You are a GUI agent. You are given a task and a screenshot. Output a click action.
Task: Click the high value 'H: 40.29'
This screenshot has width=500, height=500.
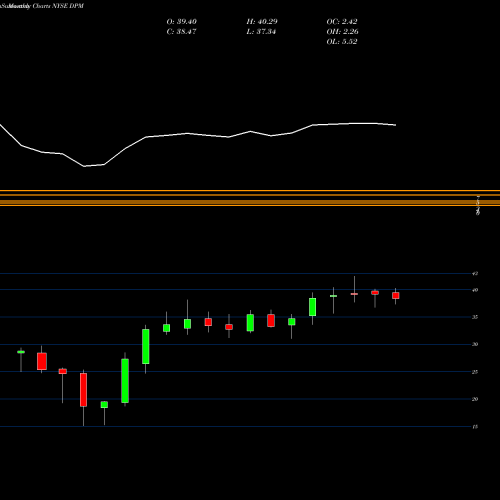point(262,22)
